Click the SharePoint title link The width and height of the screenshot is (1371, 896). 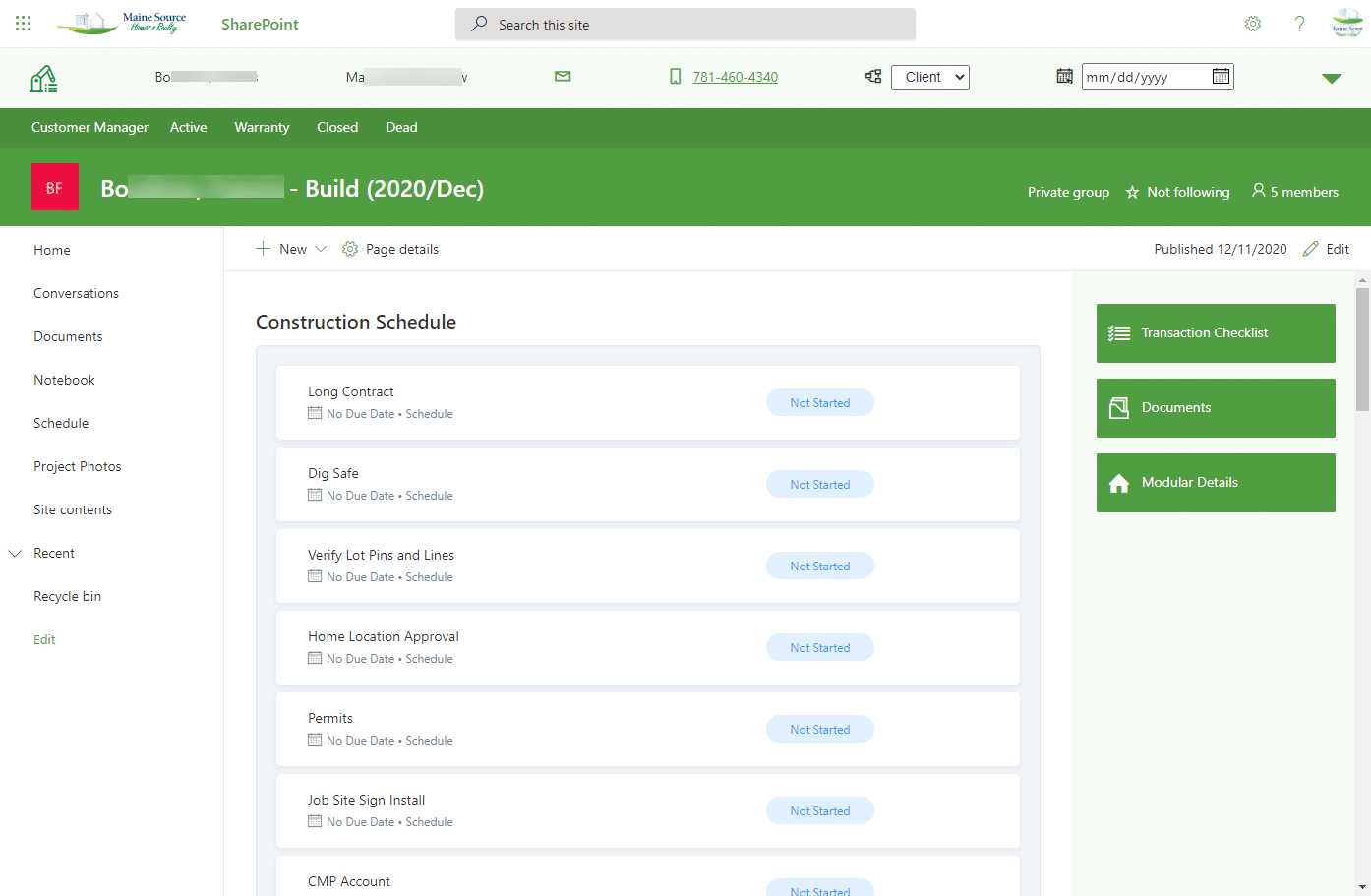260,24
